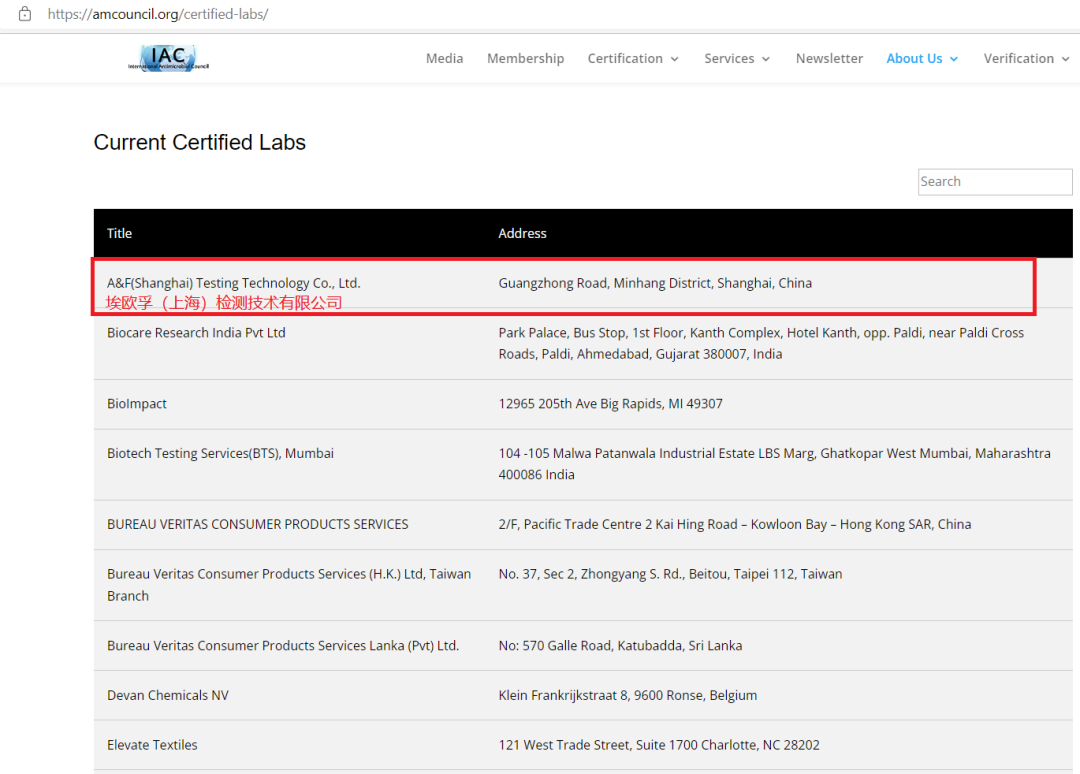Click the Search input field

(x=994, y=181)
